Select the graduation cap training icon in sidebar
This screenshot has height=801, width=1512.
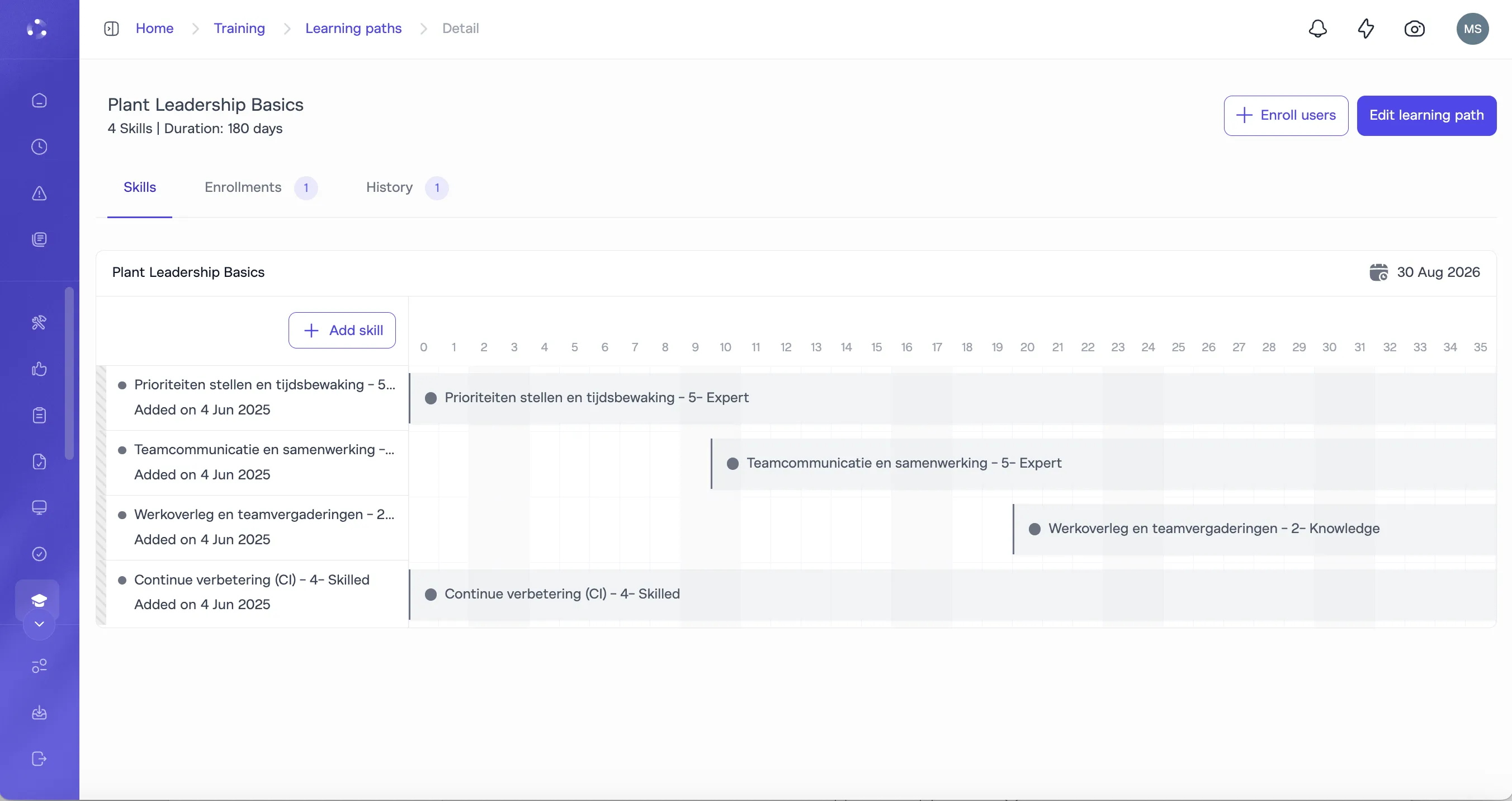pyautogui.click(x=39, y=600)
